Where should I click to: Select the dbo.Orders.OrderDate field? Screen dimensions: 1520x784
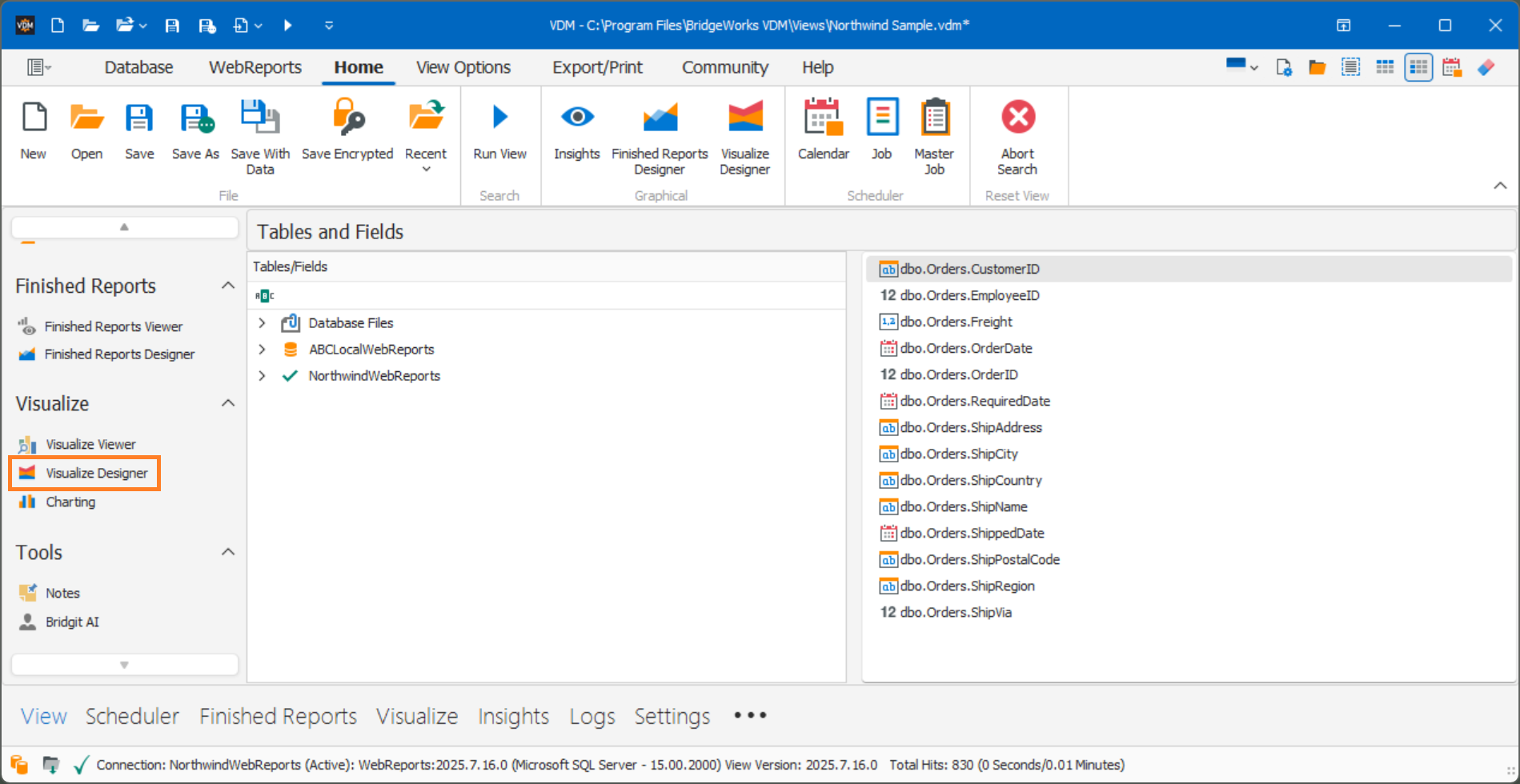pos(965,348)
